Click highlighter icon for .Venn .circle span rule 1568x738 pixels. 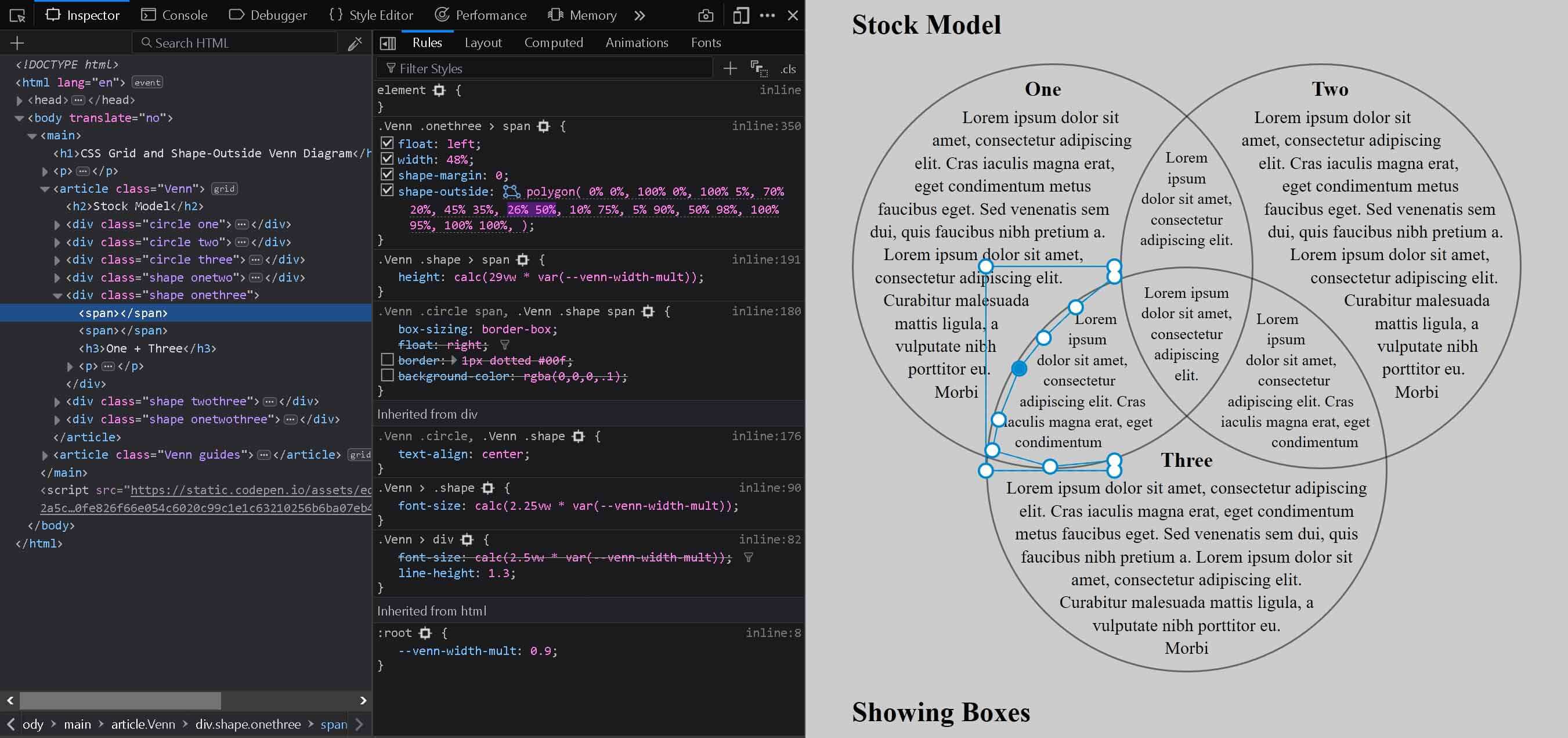648,312
